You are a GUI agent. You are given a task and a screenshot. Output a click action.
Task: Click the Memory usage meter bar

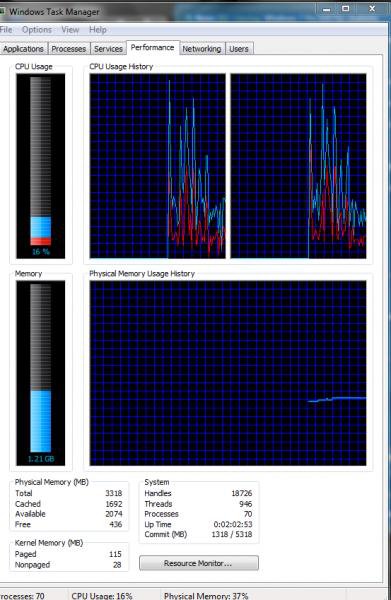(41, 373)
